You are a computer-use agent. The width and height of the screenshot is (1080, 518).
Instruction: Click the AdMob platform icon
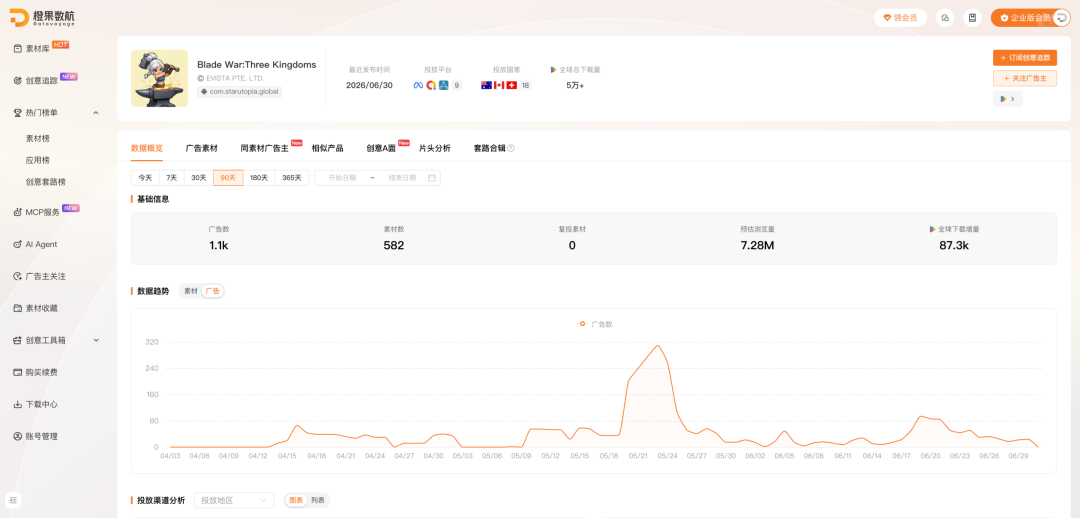[x=431, y=85]
